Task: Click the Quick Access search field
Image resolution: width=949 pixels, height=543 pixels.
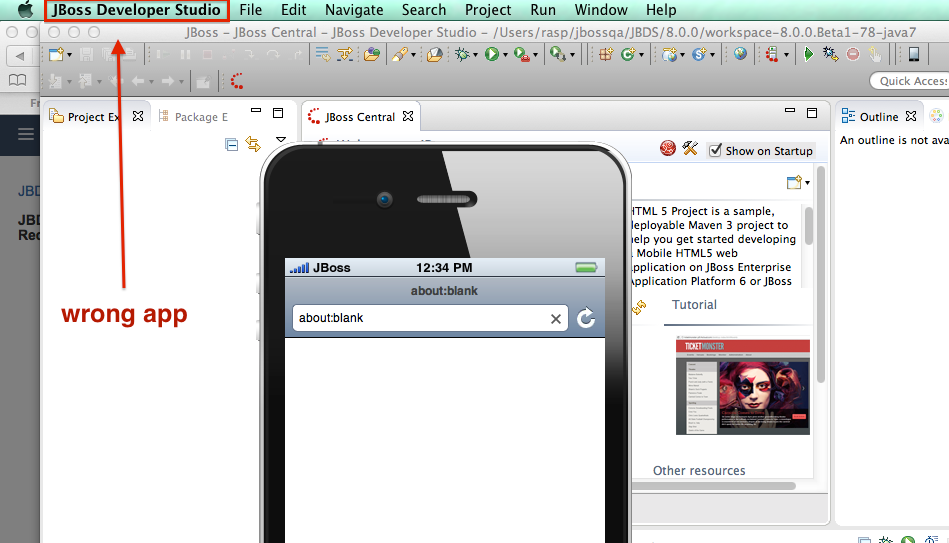Action: point(909,81)
